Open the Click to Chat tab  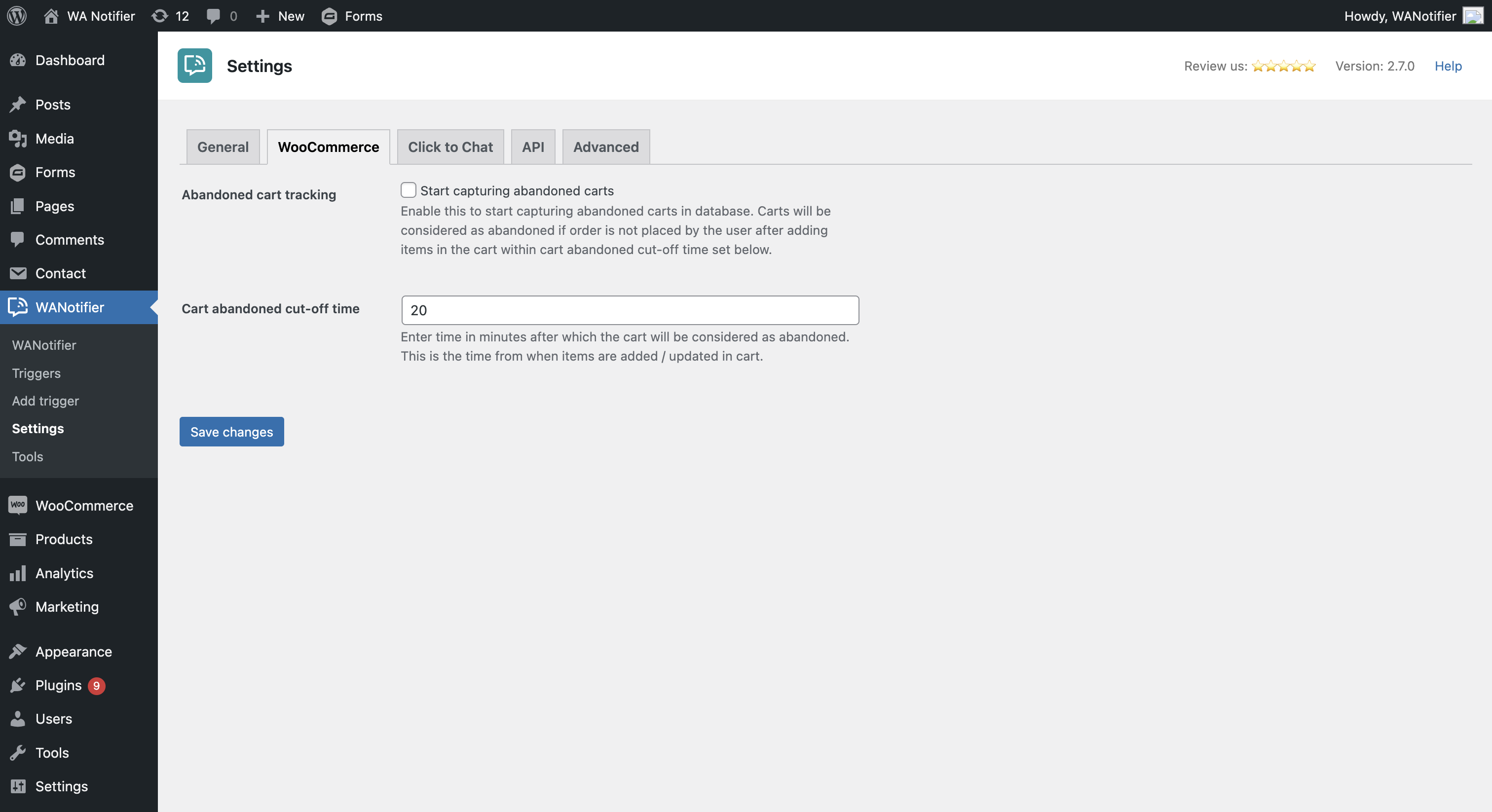click(450, 147)
